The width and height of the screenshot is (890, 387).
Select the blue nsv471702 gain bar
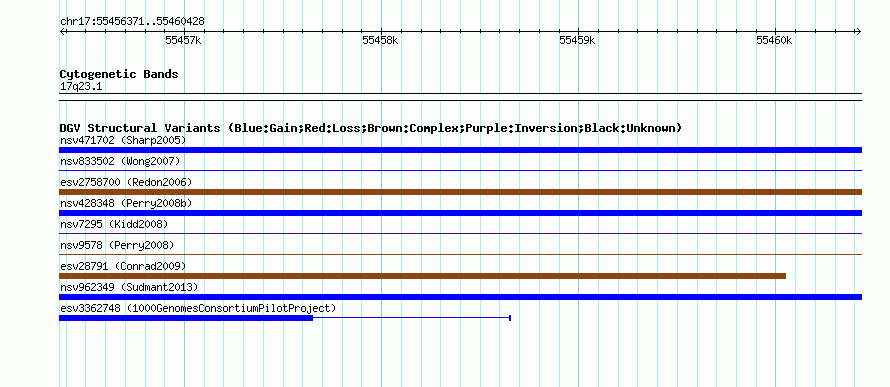[x=460, y=150]
